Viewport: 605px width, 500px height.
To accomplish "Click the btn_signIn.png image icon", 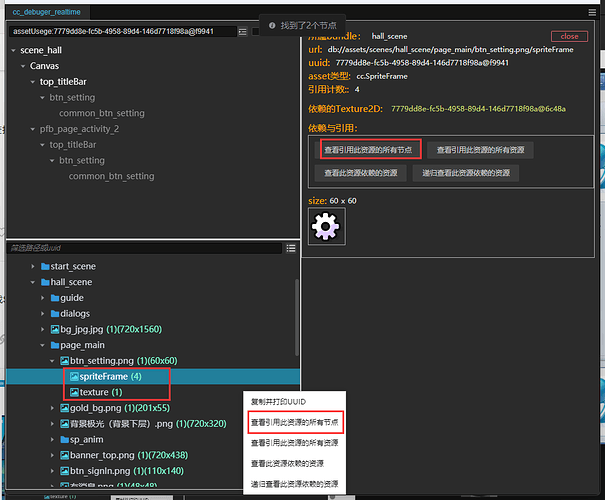I will (64, 471).
